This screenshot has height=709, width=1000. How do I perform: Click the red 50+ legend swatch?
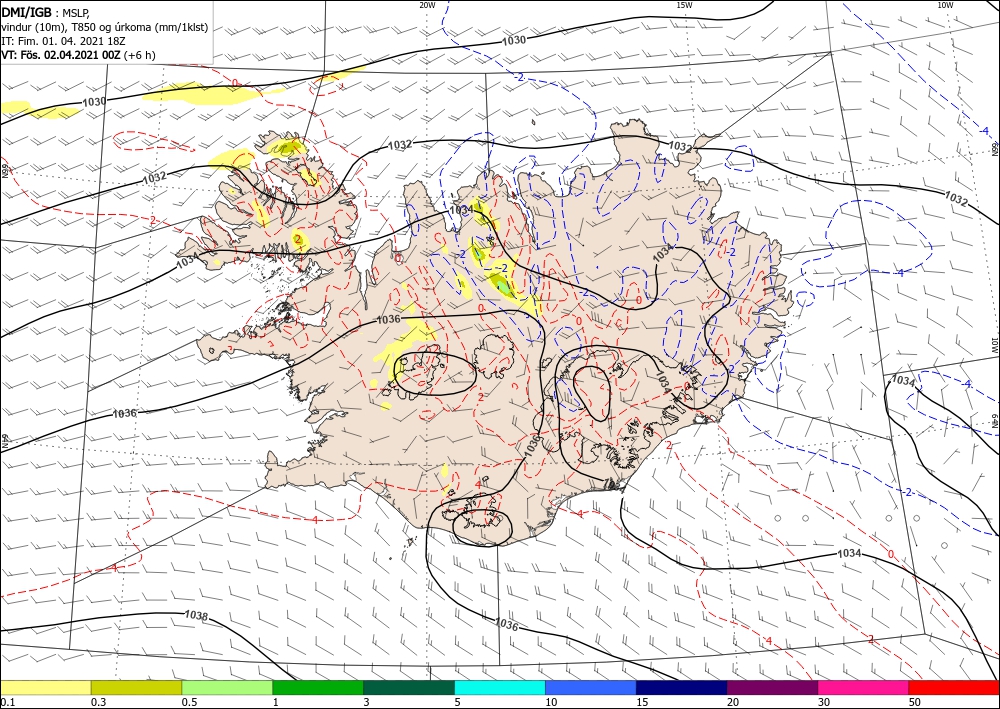click(954, 687)
